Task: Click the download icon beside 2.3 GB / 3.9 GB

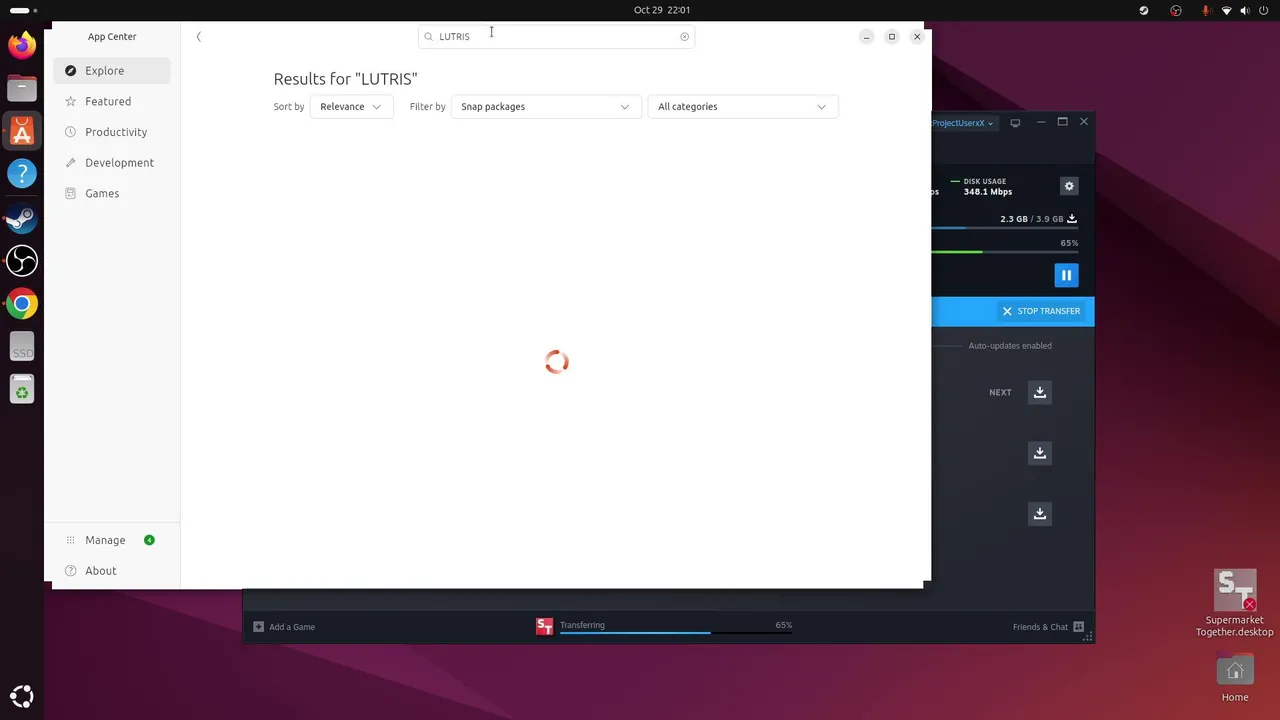Action: pos(1072,219)
